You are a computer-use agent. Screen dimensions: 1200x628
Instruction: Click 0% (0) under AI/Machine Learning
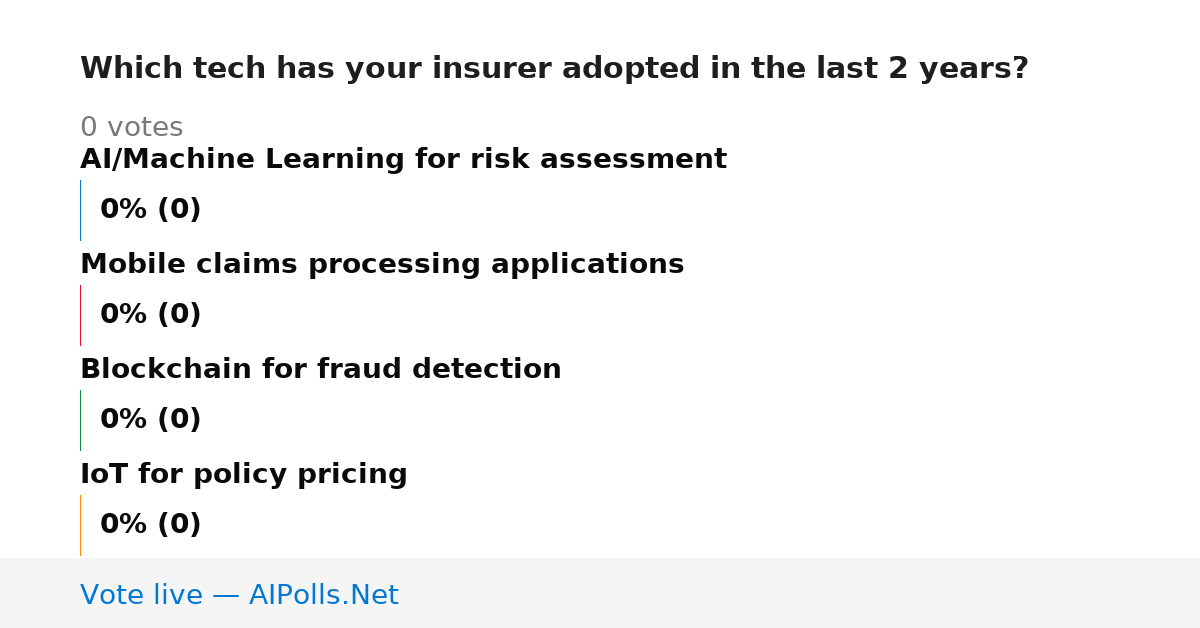coord(151,210)
